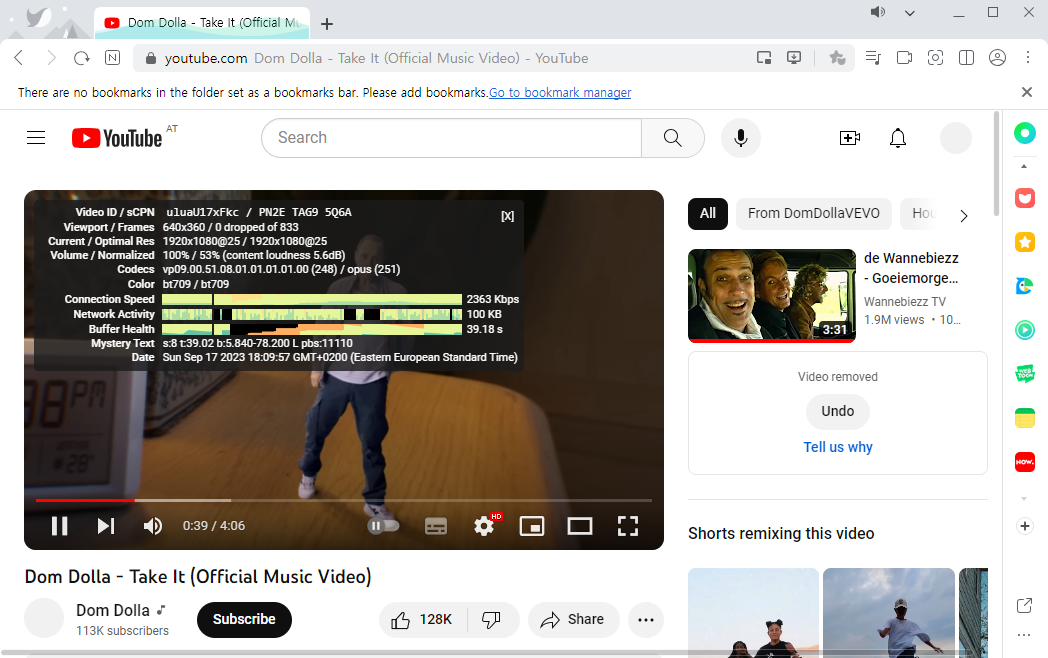Open the Naver home button
1048x658 pixels.
tap(113, 58)
